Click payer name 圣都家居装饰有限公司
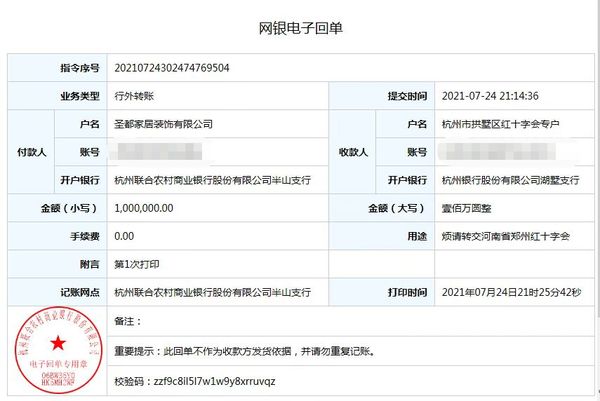 pyautogui.click(x=163, y=124)
